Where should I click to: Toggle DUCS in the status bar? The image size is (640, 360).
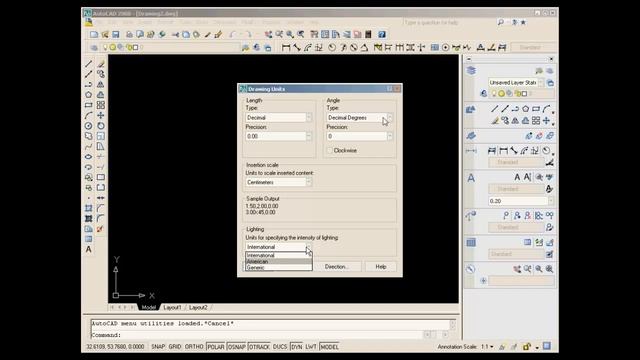point(280,347)
